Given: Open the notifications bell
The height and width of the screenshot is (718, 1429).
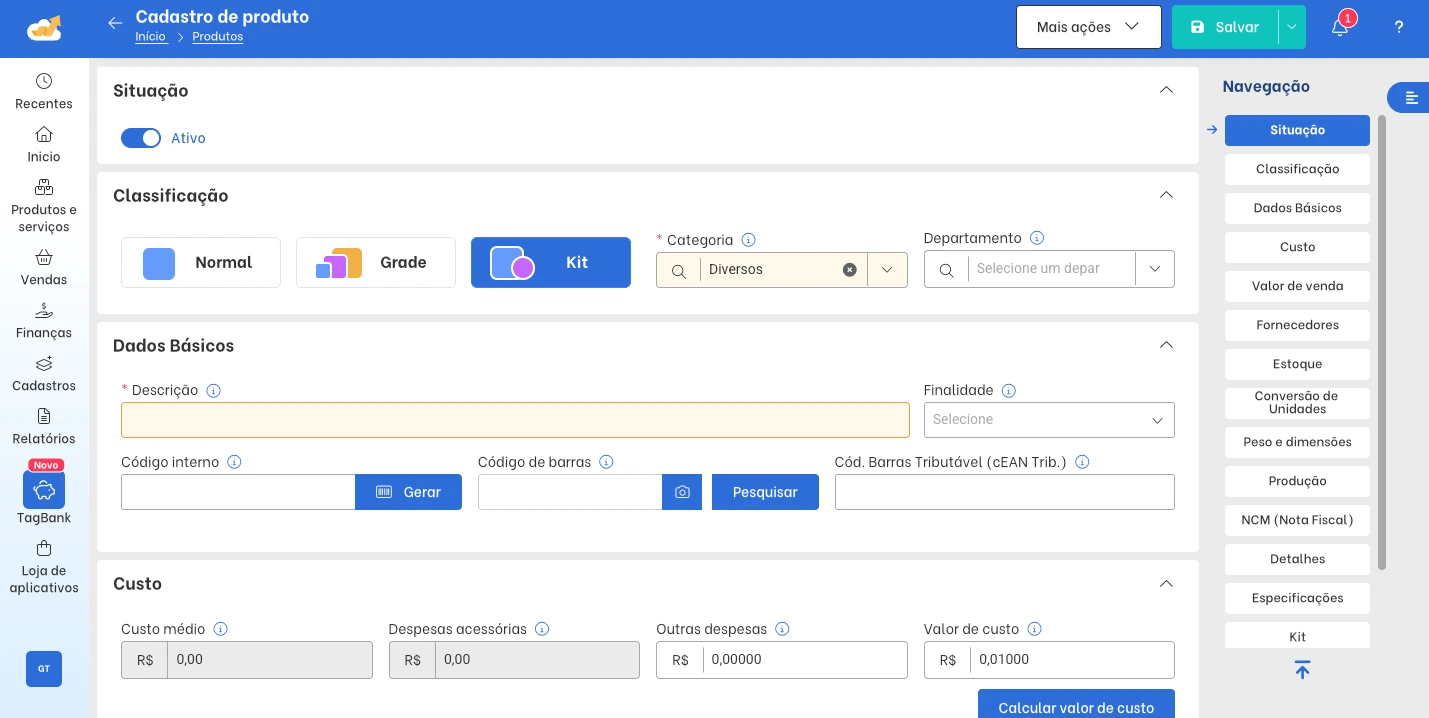Looking at the screenshot, I should [1340, 27].
